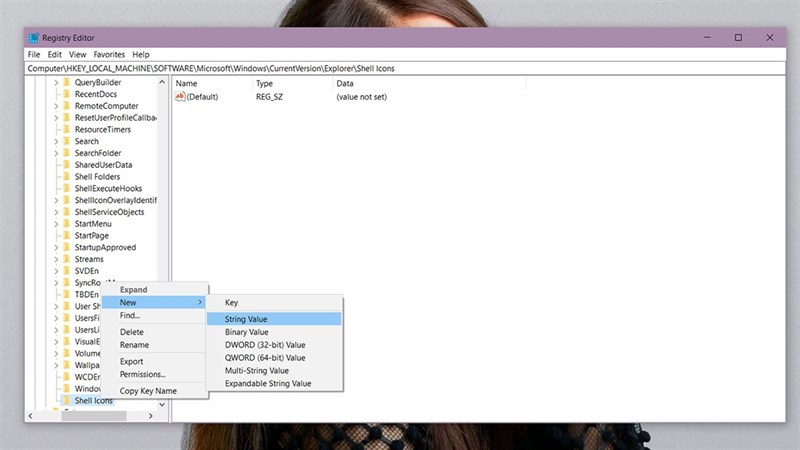This screenshot has height=450, width=800.
Task: Click the Streams folder icon
Action: click(x=66, y=259)
